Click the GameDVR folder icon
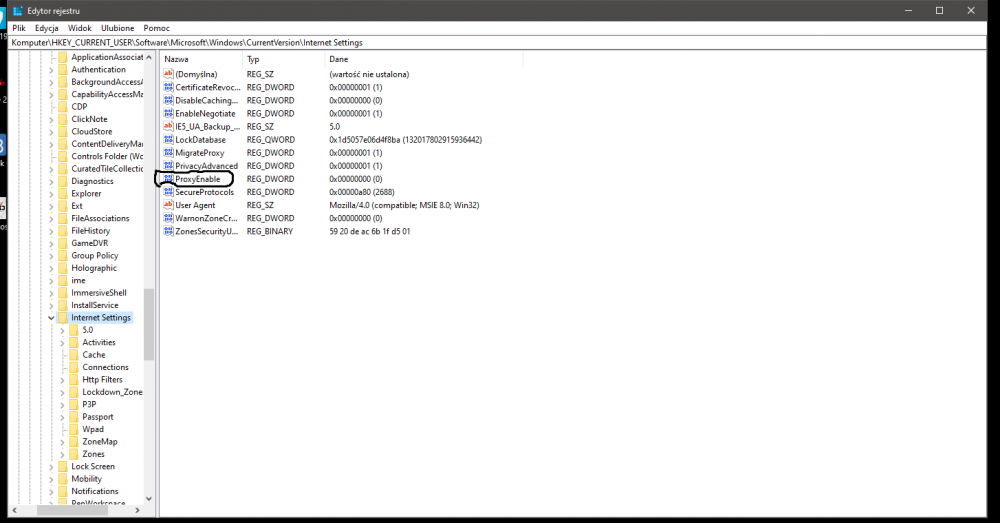Screen dimensions: 1000x523 (x=63, y=243)
